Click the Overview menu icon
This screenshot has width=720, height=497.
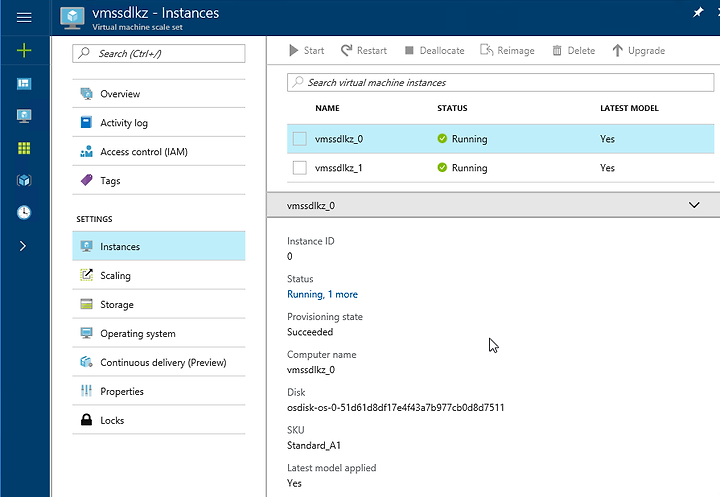coord(86,93)
